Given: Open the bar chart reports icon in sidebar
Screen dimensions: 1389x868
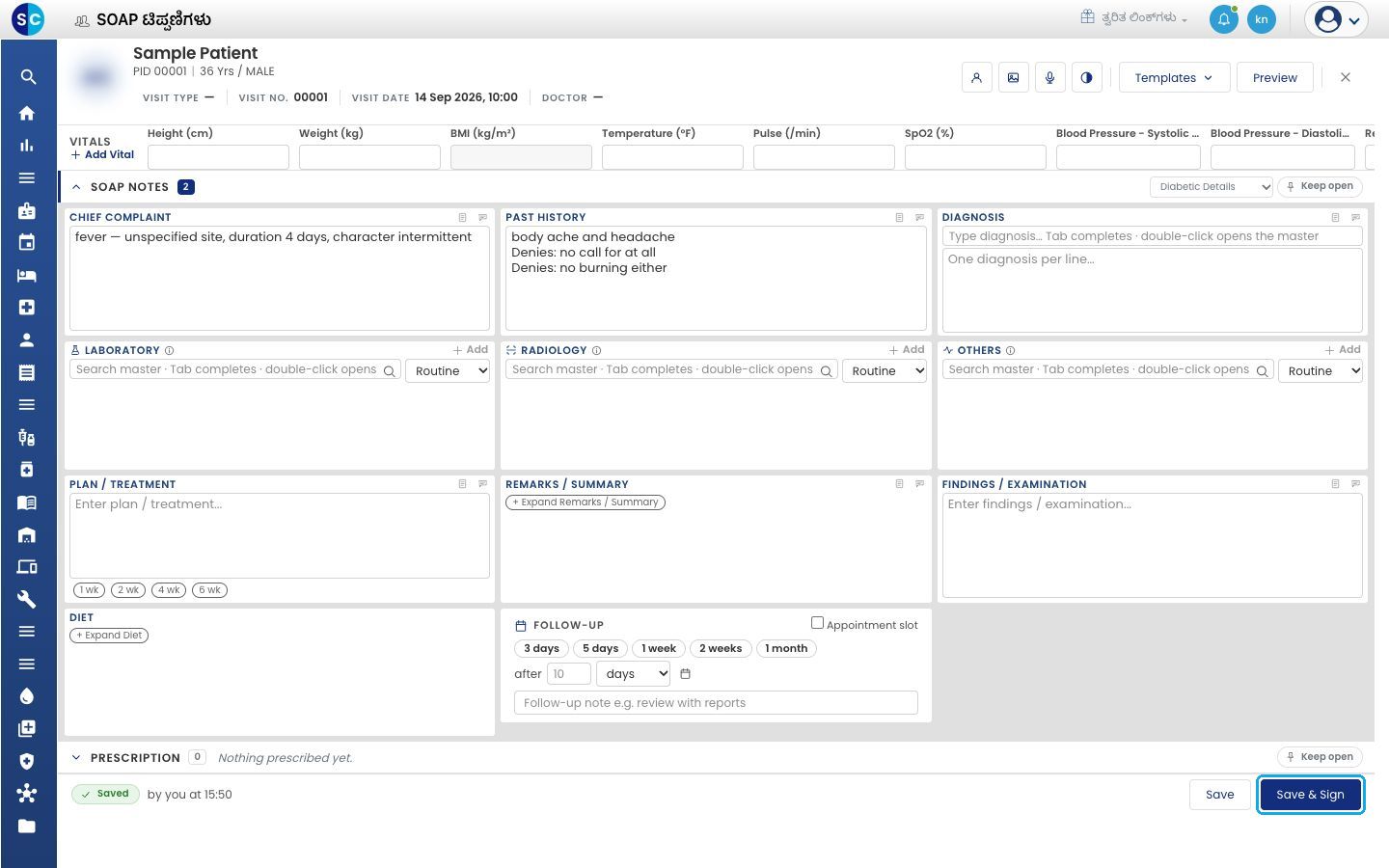Looking at the screenshot, I should [x=27, y=146].
